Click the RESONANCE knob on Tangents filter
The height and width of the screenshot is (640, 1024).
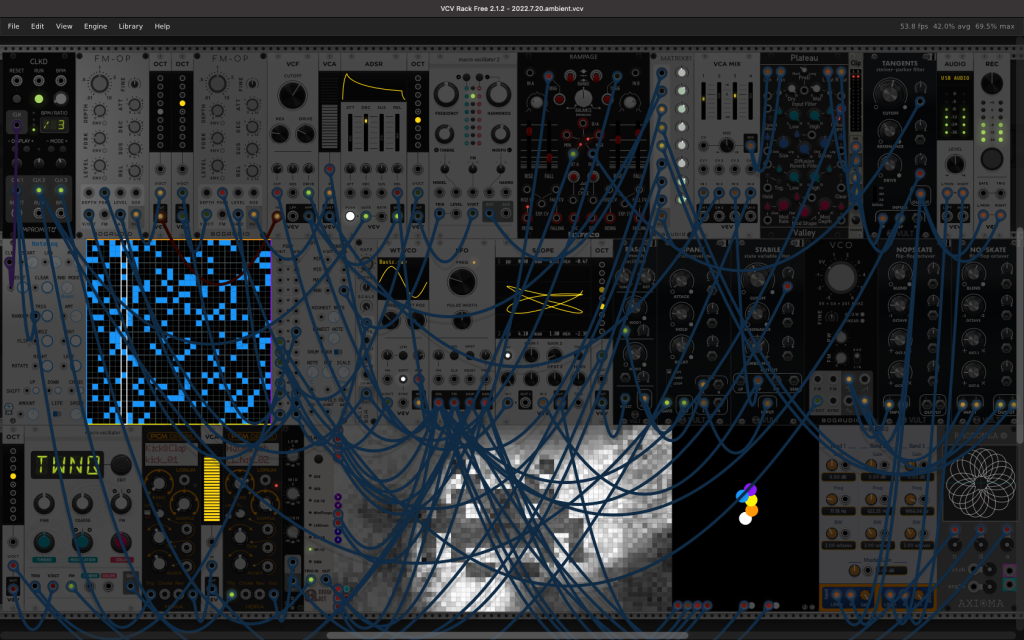(889, 129)
